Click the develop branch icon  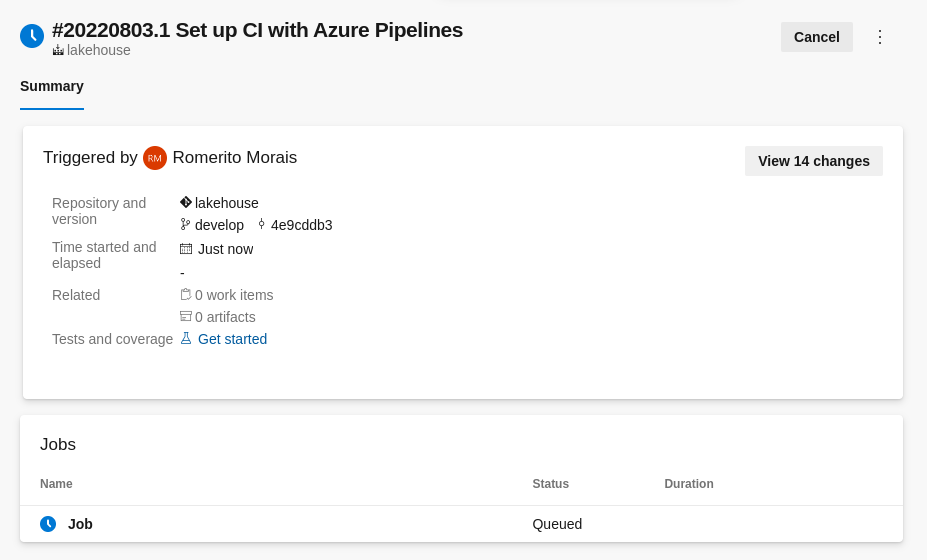186,225
